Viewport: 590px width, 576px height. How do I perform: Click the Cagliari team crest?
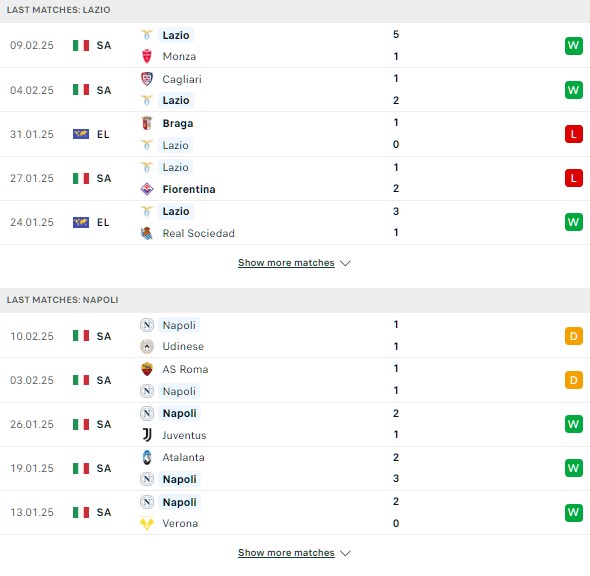[147, 79]
